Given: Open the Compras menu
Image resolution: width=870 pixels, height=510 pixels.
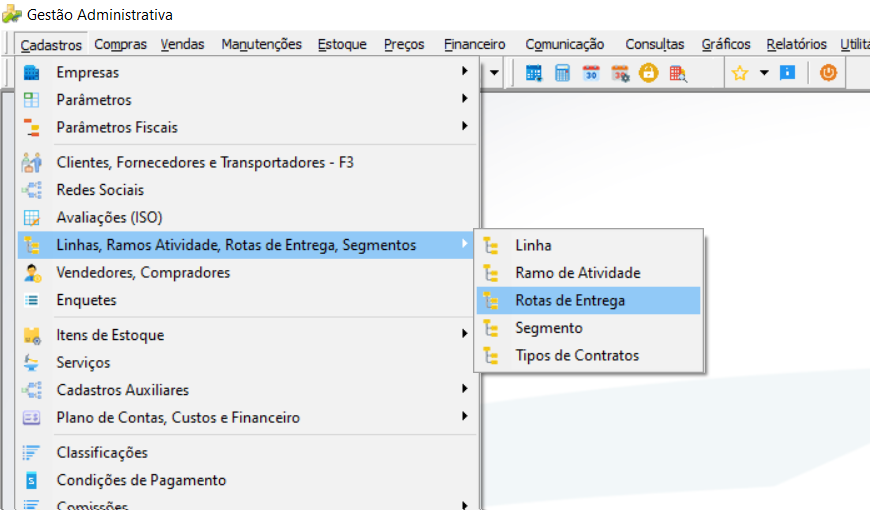Looking at the screenshot, I should pyautogui.click(x=120, y=44).
